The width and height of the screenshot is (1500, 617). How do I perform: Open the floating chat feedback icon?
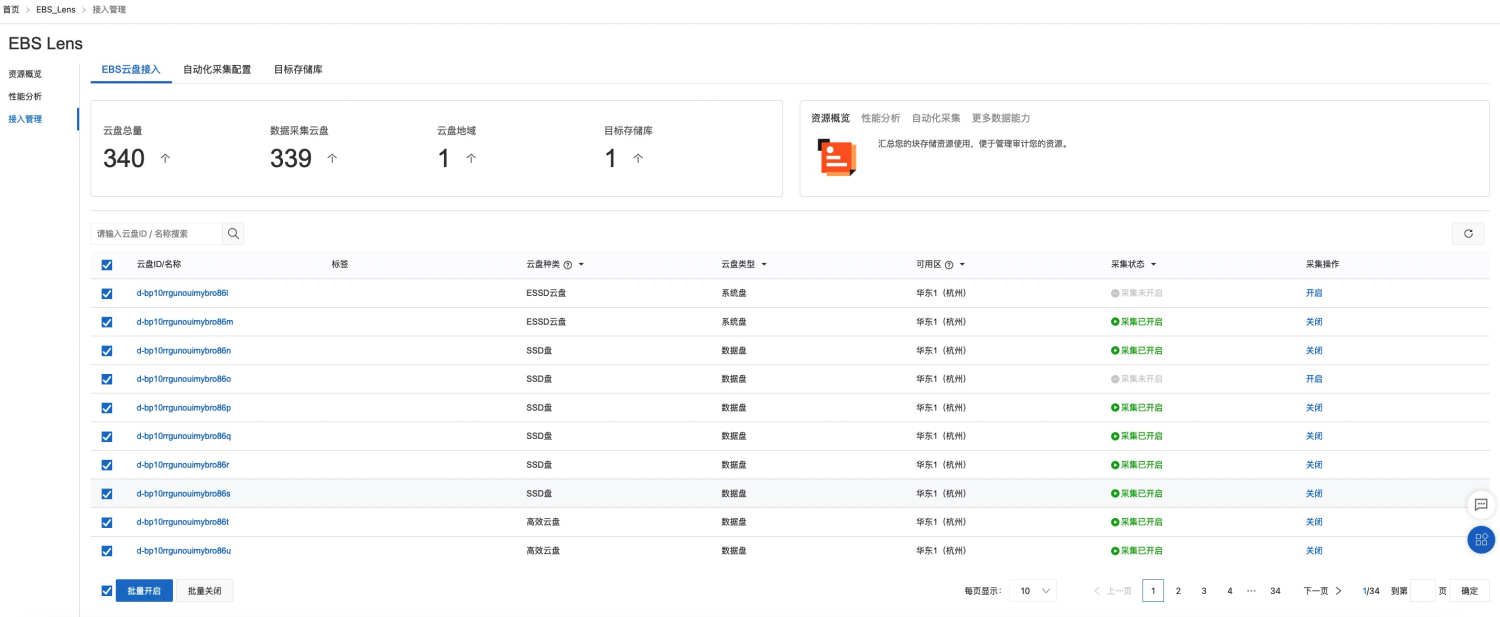1481,504
